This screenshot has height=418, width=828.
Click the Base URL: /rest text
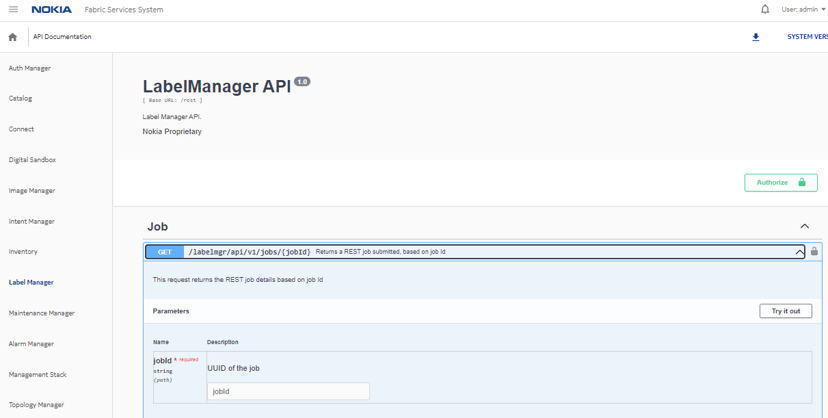[172, 100]
